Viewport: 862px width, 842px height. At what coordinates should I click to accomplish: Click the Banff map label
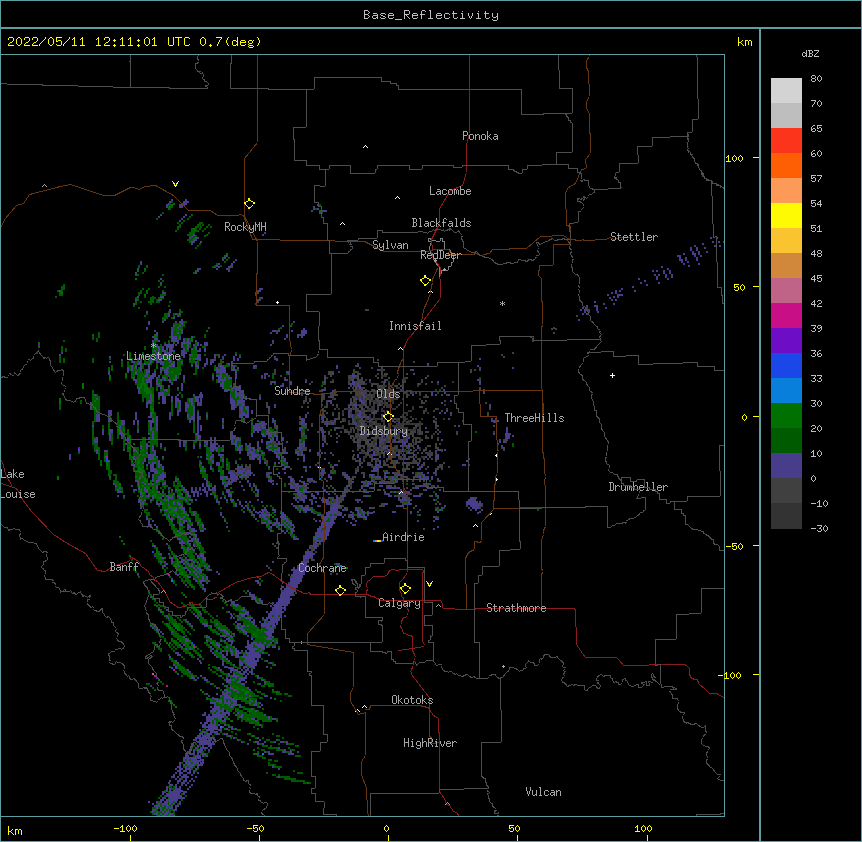pos(124,567)
